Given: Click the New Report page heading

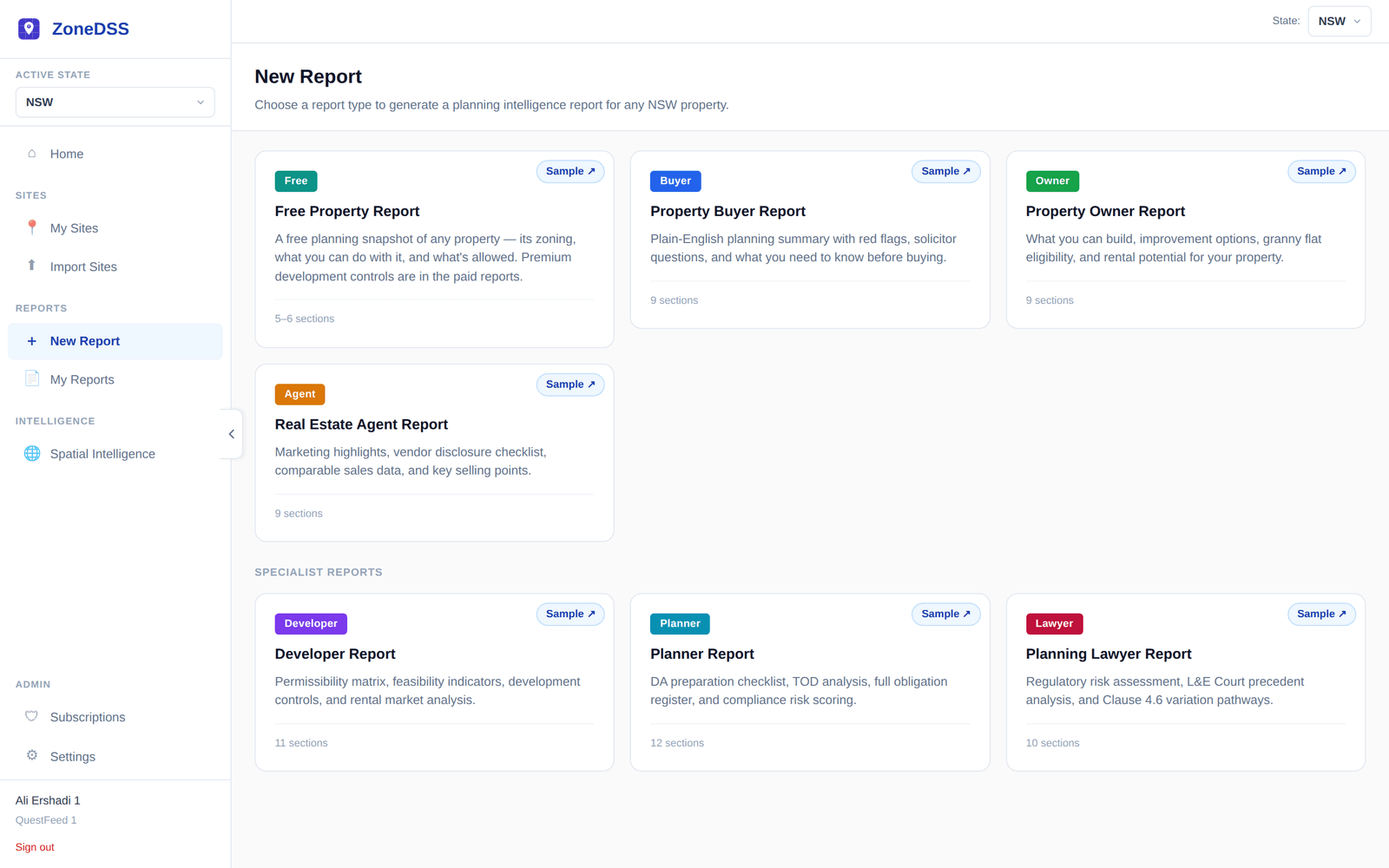Looking at the screenshot, I should pos(308,76).
